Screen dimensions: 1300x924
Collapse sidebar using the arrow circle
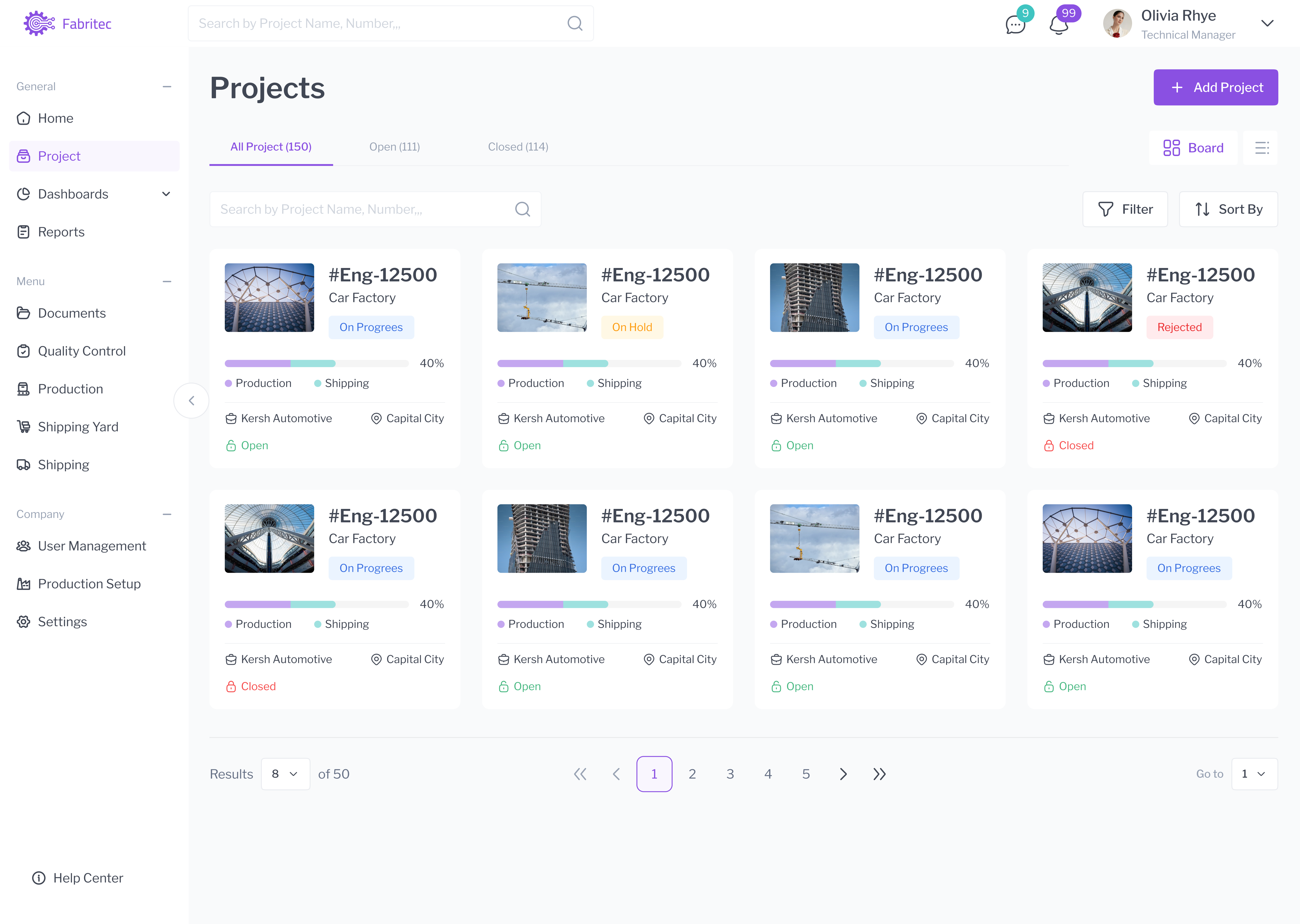click(x=191, y=401)
